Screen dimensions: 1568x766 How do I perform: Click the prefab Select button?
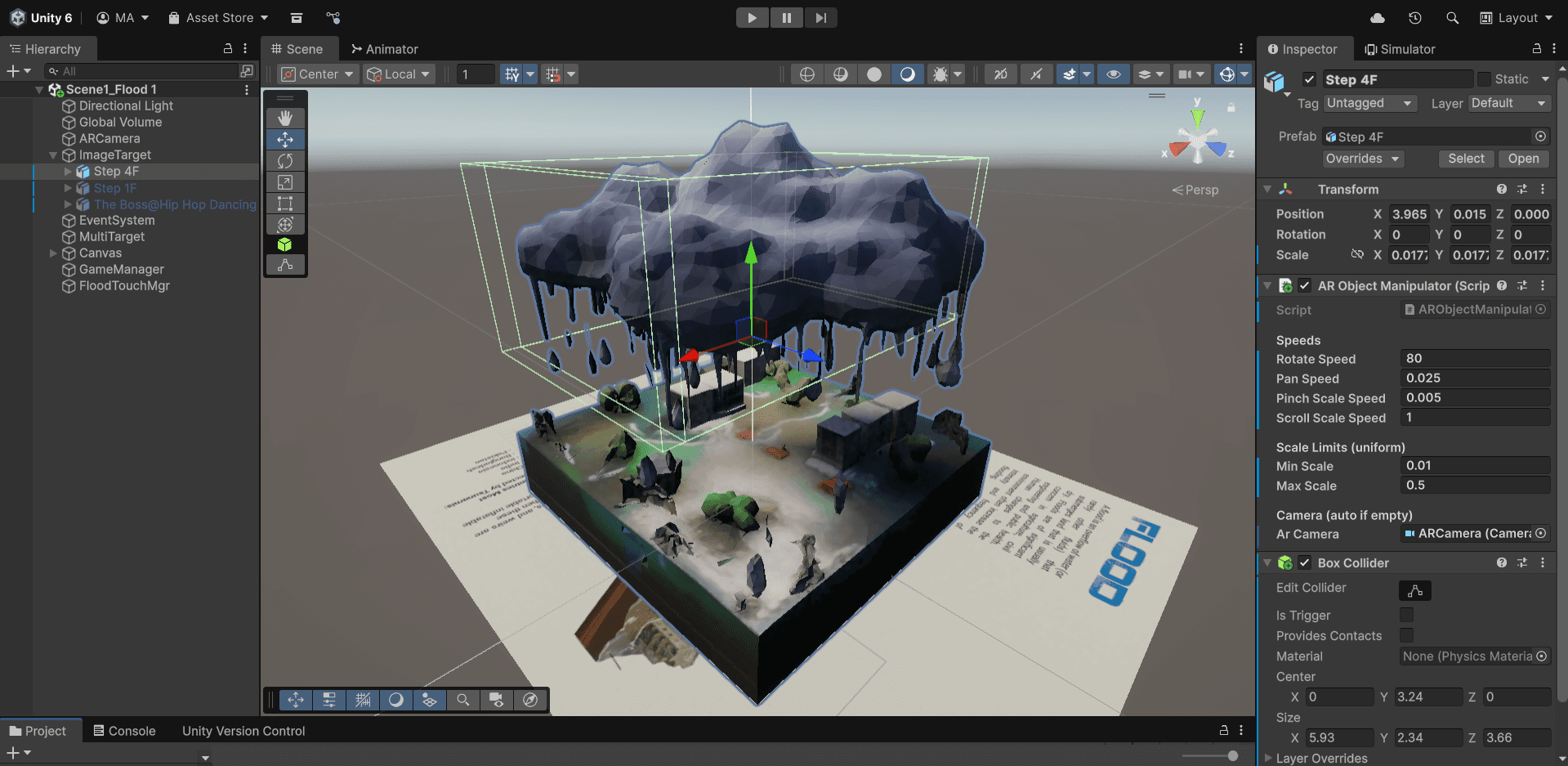click(1466, 159)
